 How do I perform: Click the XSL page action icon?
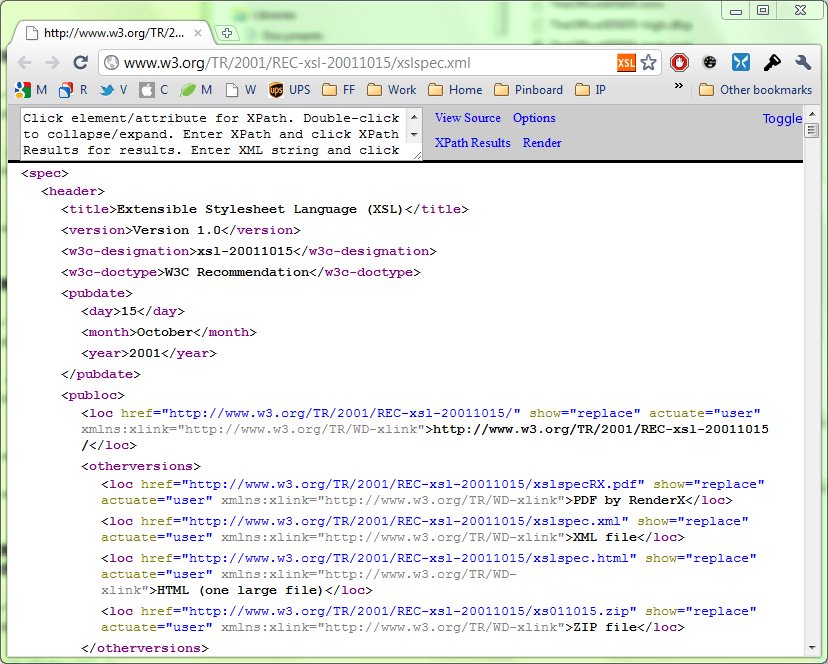[626, 62]
